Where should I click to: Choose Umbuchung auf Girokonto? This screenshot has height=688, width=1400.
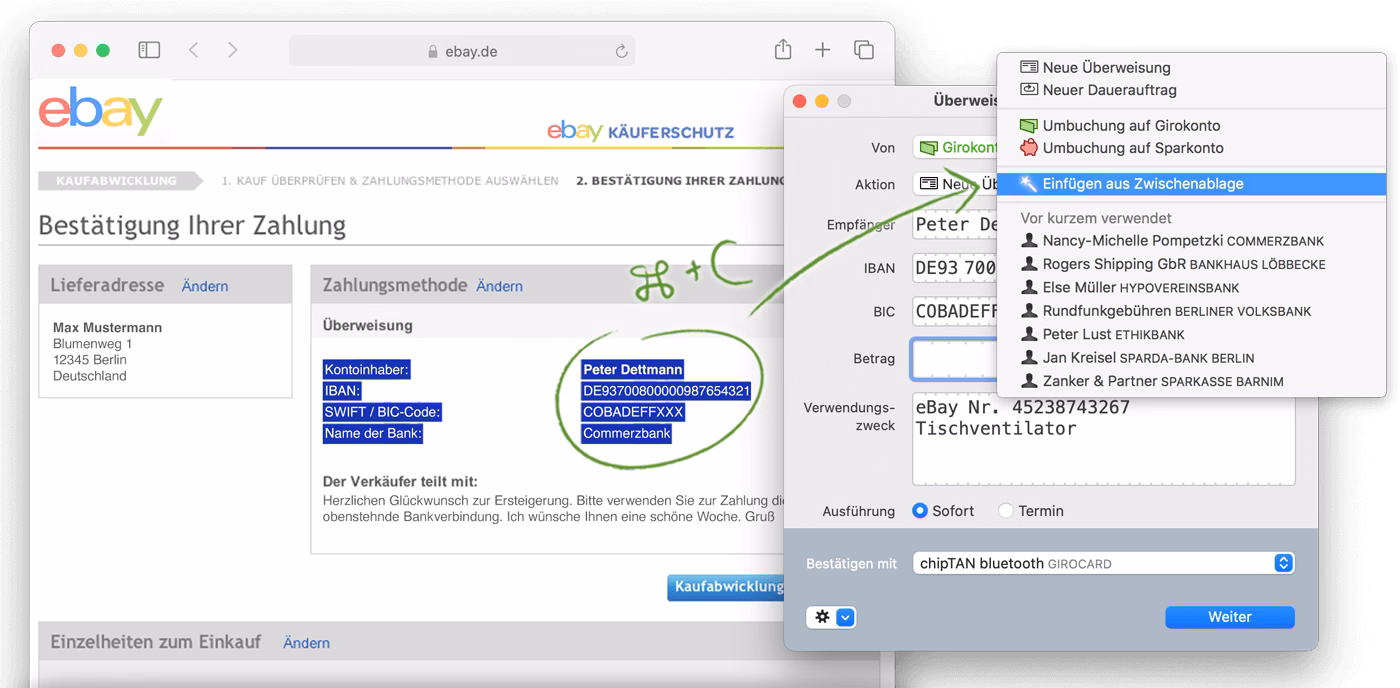(1192, 125)
